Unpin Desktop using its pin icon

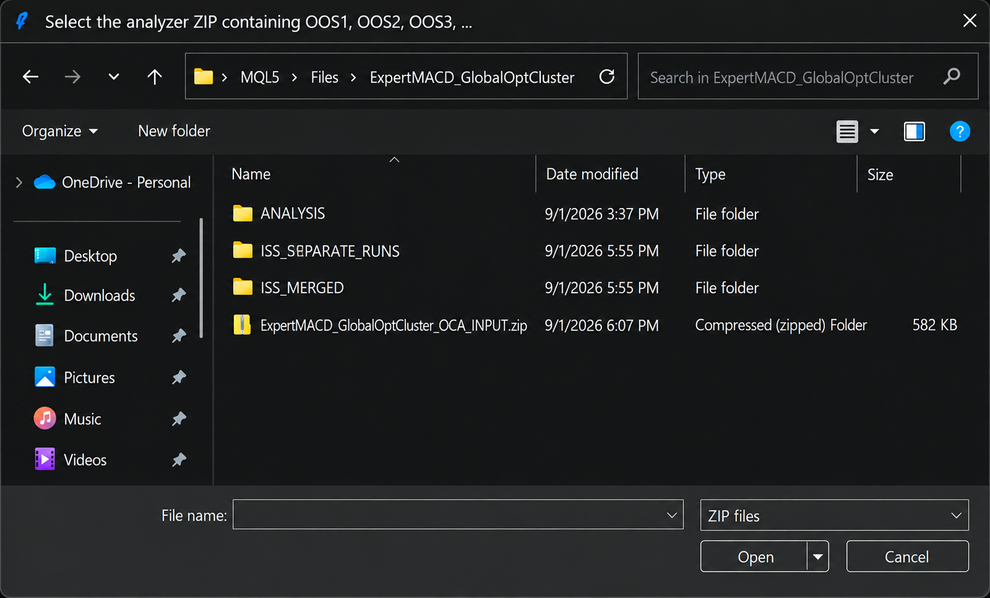tap(179, 256)
